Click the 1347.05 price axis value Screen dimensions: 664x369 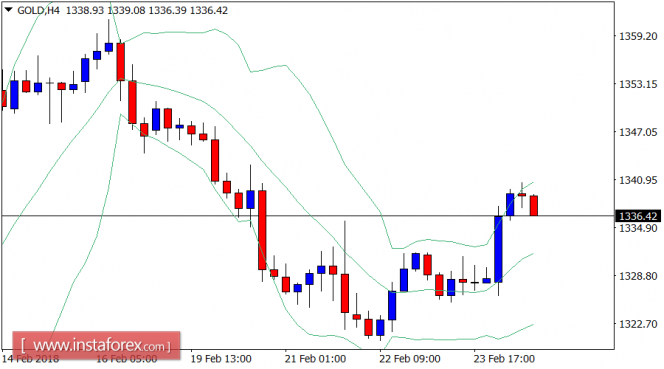(x=638, y=132)
